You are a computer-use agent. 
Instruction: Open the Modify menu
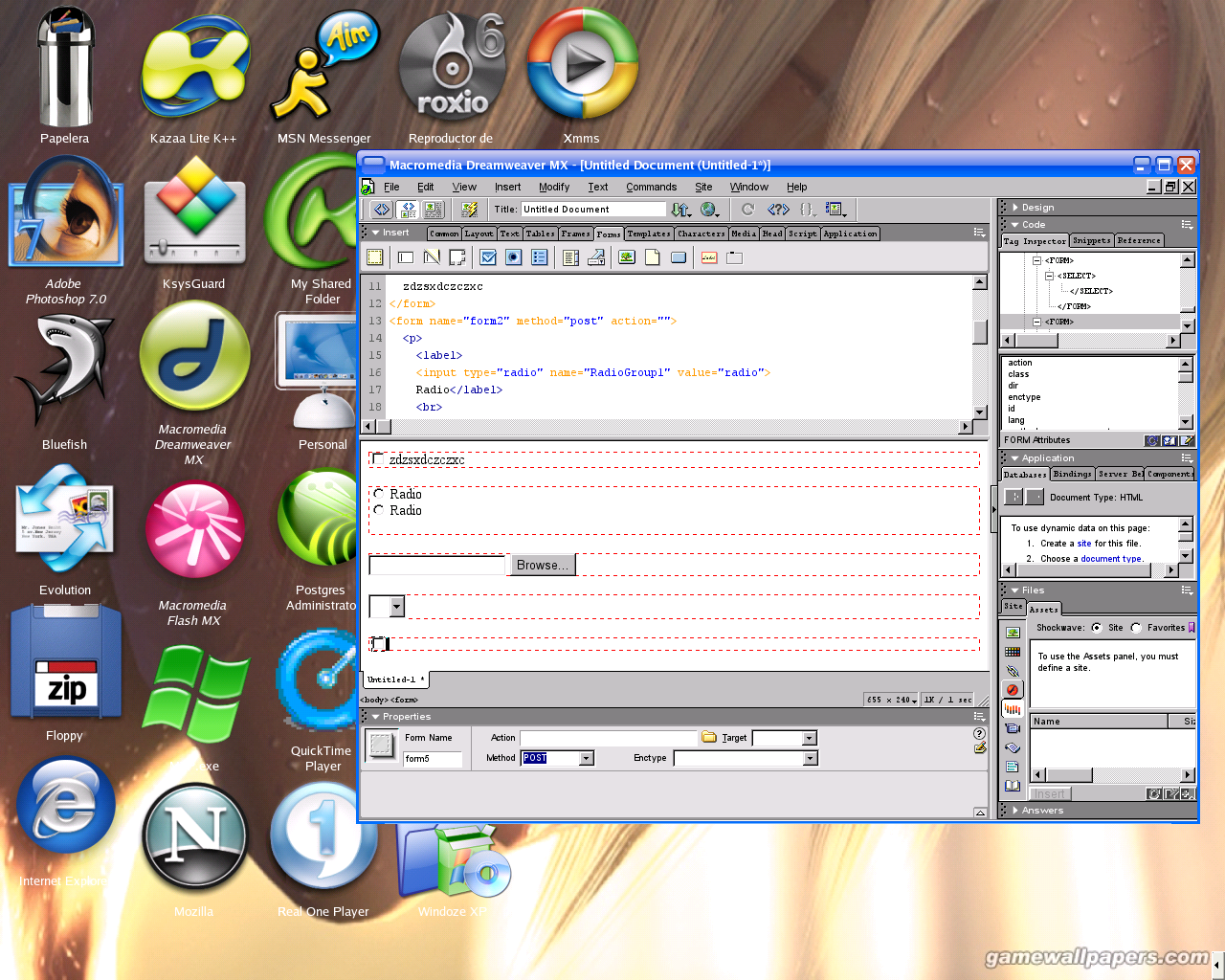pyautogui.click(x=553, y=187)
